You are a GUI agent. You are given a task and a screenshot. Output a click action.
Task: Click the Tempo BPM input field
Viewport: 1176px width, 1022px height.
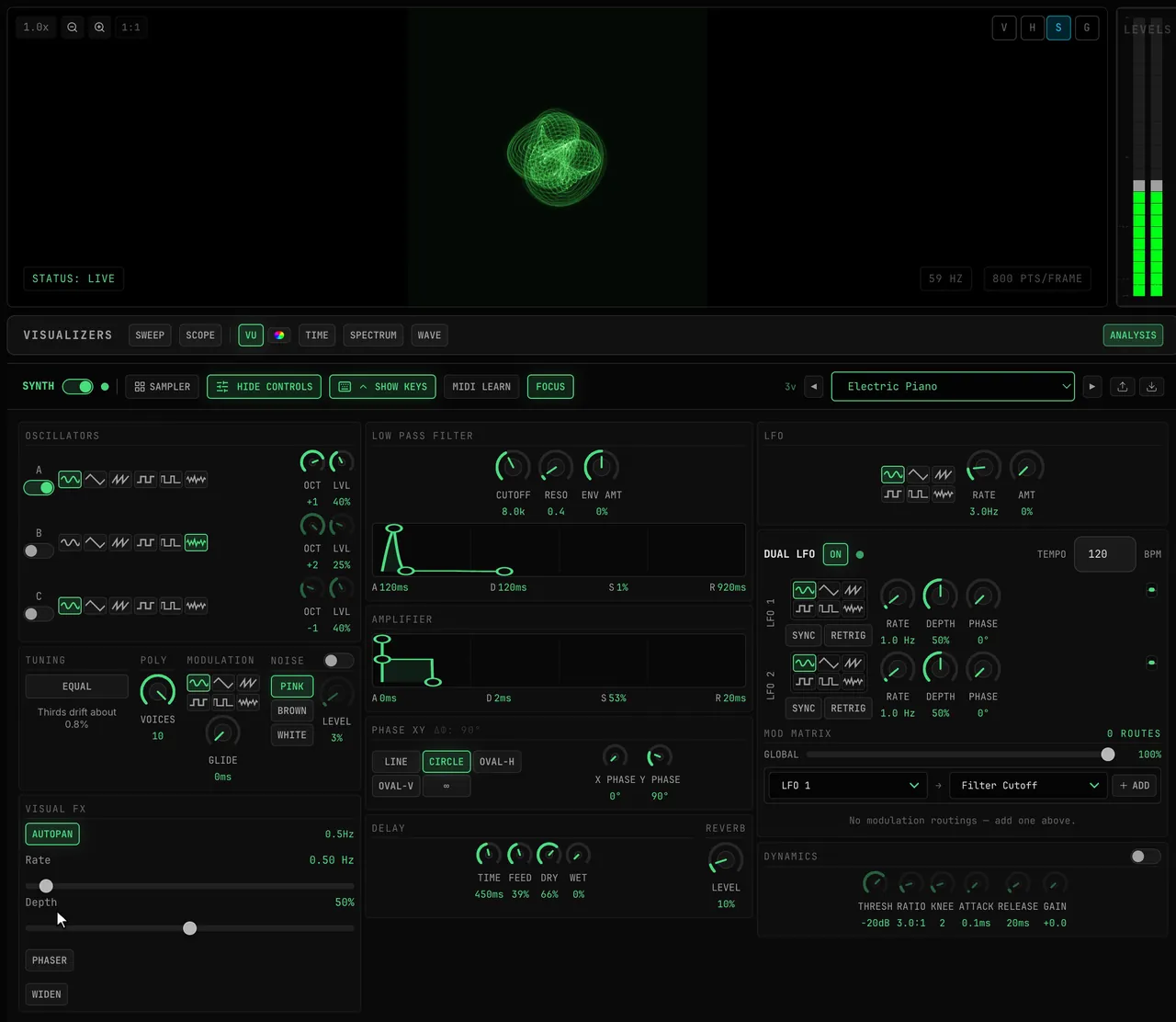click(1104, 554)
